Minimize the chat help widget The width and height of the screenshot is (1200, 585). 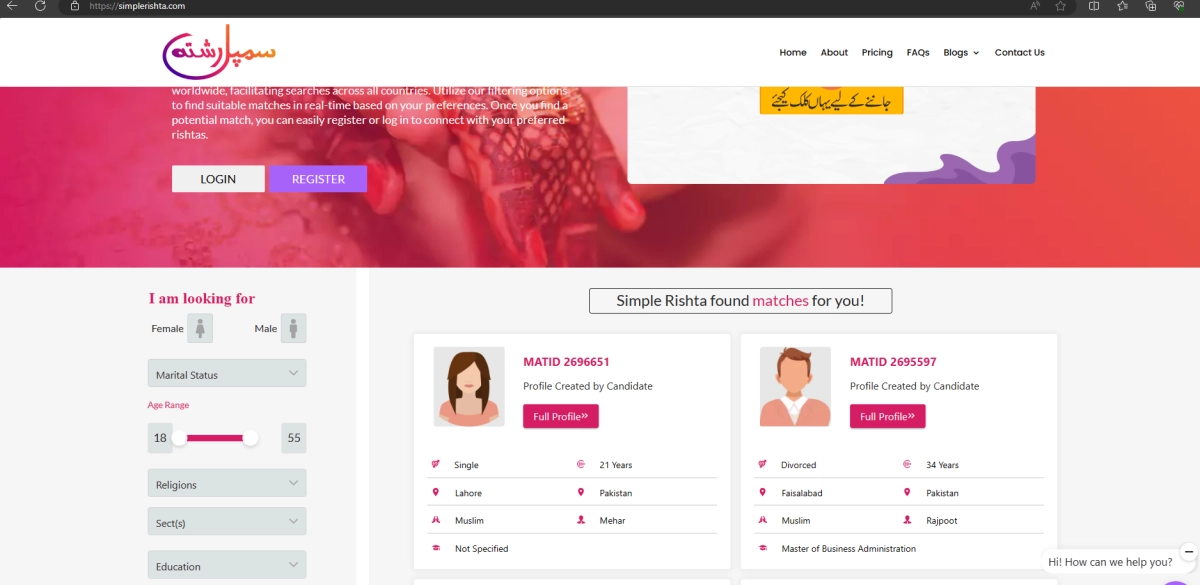(x=1188, y=551)
